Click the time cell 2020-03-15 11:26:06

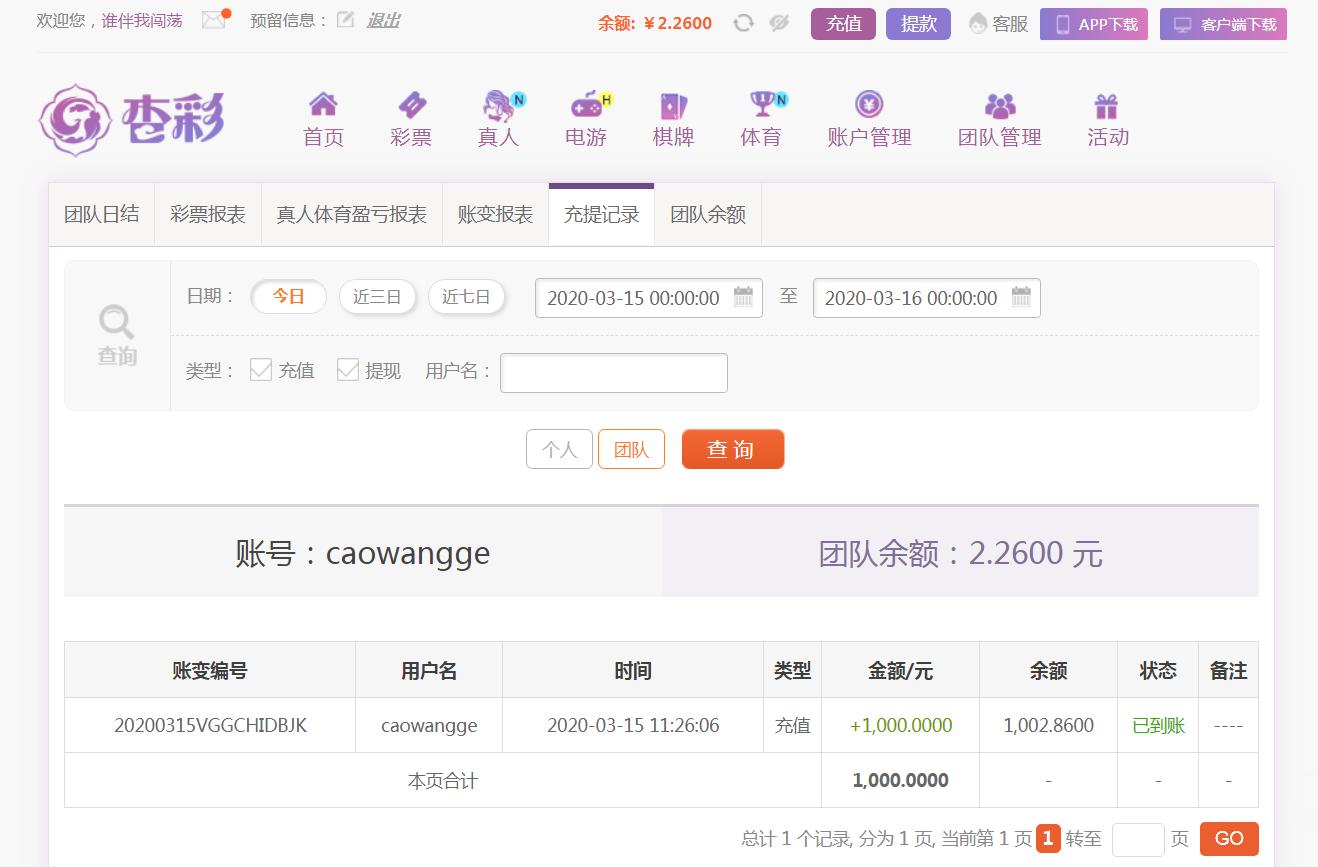[x=633, y=725]
